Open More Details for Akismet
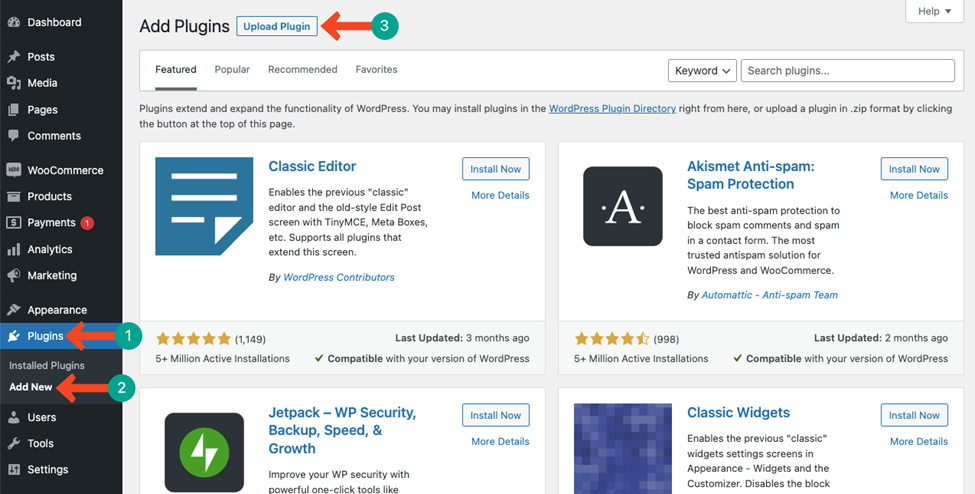This screenshot has width=975, height=494. tap(918, 195)
